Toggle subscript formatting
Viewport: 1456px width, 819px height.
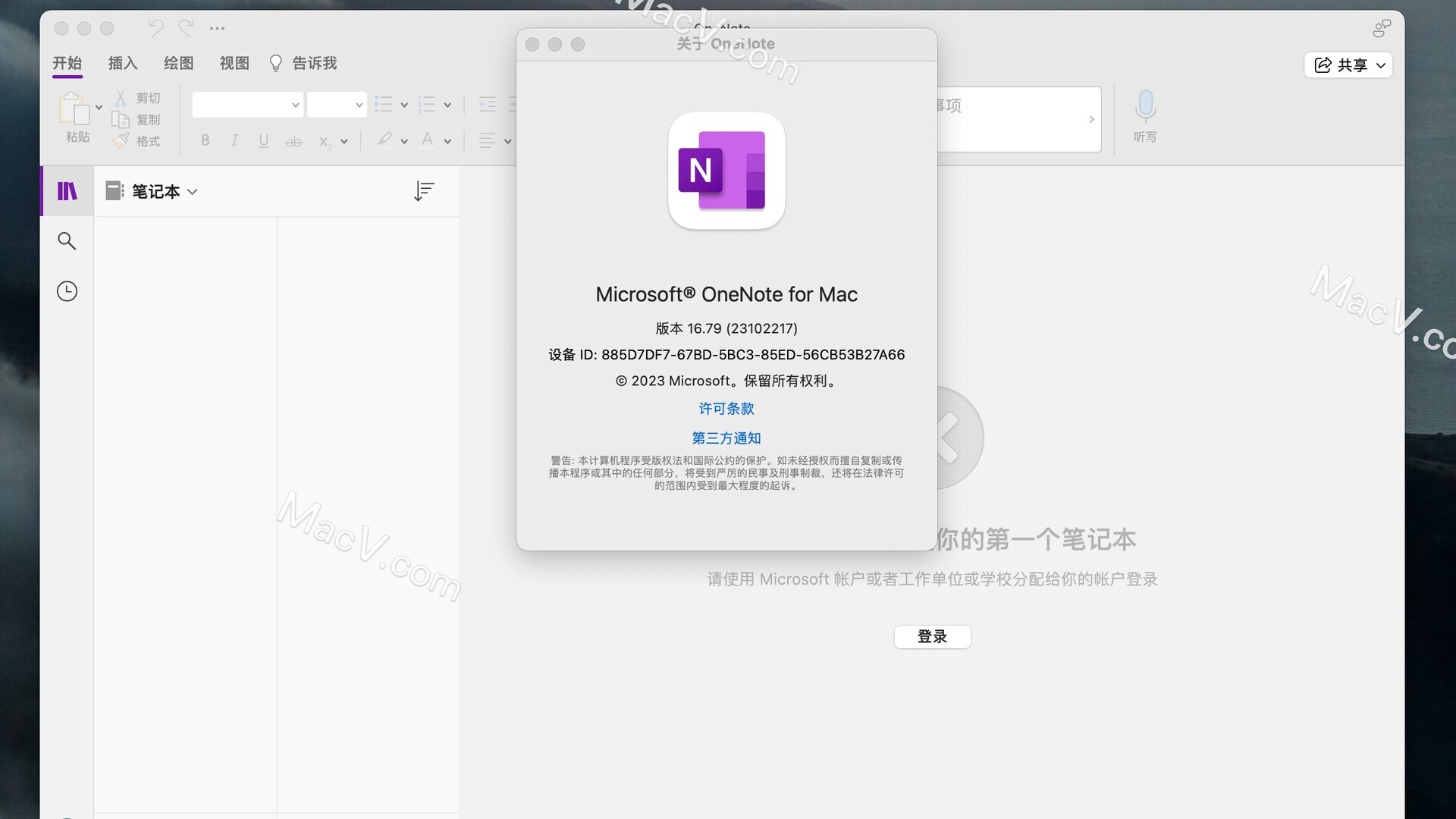tap(325, 141)
